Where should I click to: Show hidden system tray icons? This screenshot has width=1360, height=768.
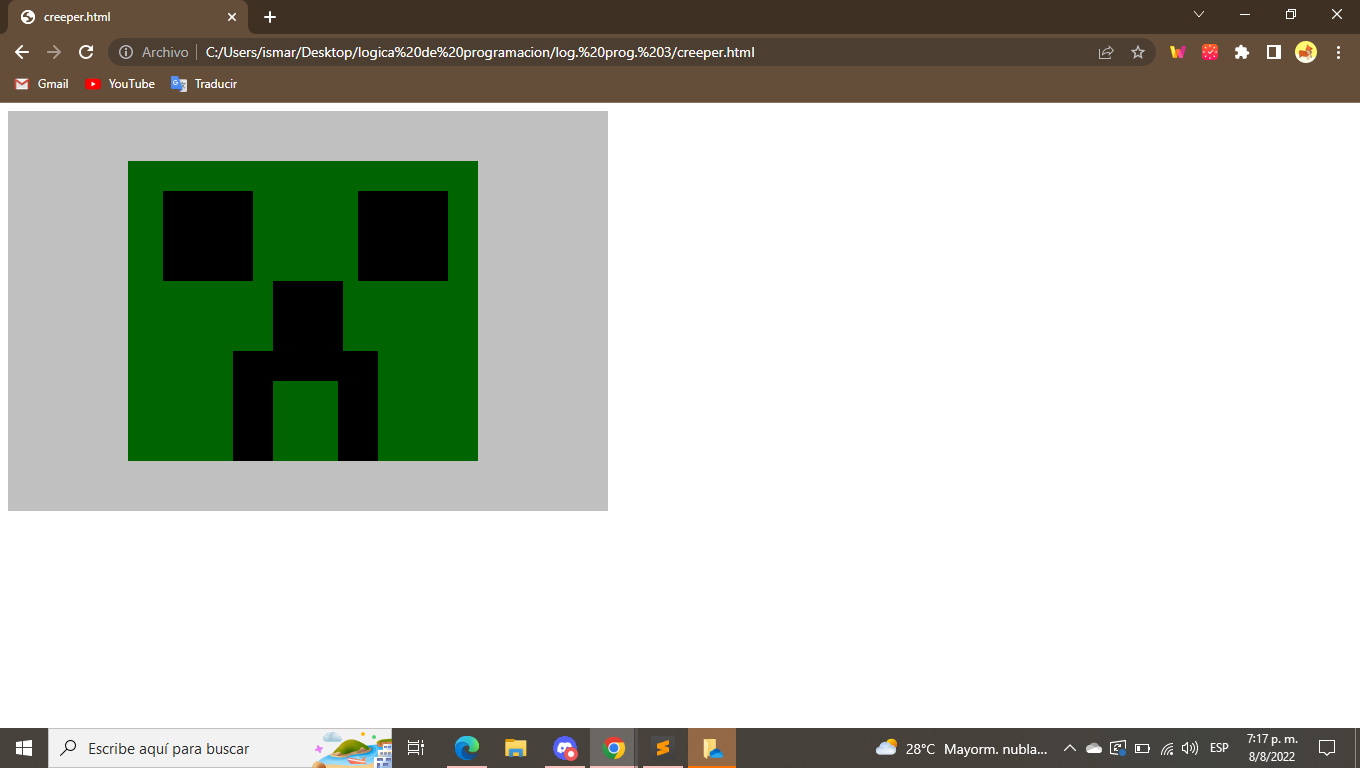tap(1069, 748)
